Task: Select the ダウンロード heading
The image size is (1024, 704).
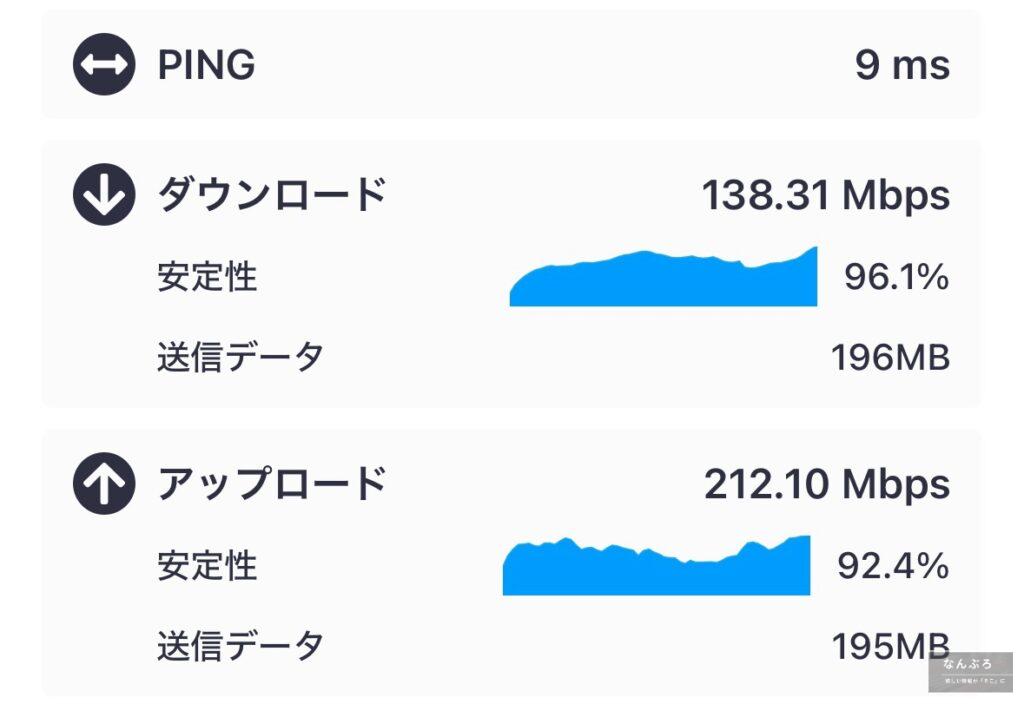Action: pos(272,195)
